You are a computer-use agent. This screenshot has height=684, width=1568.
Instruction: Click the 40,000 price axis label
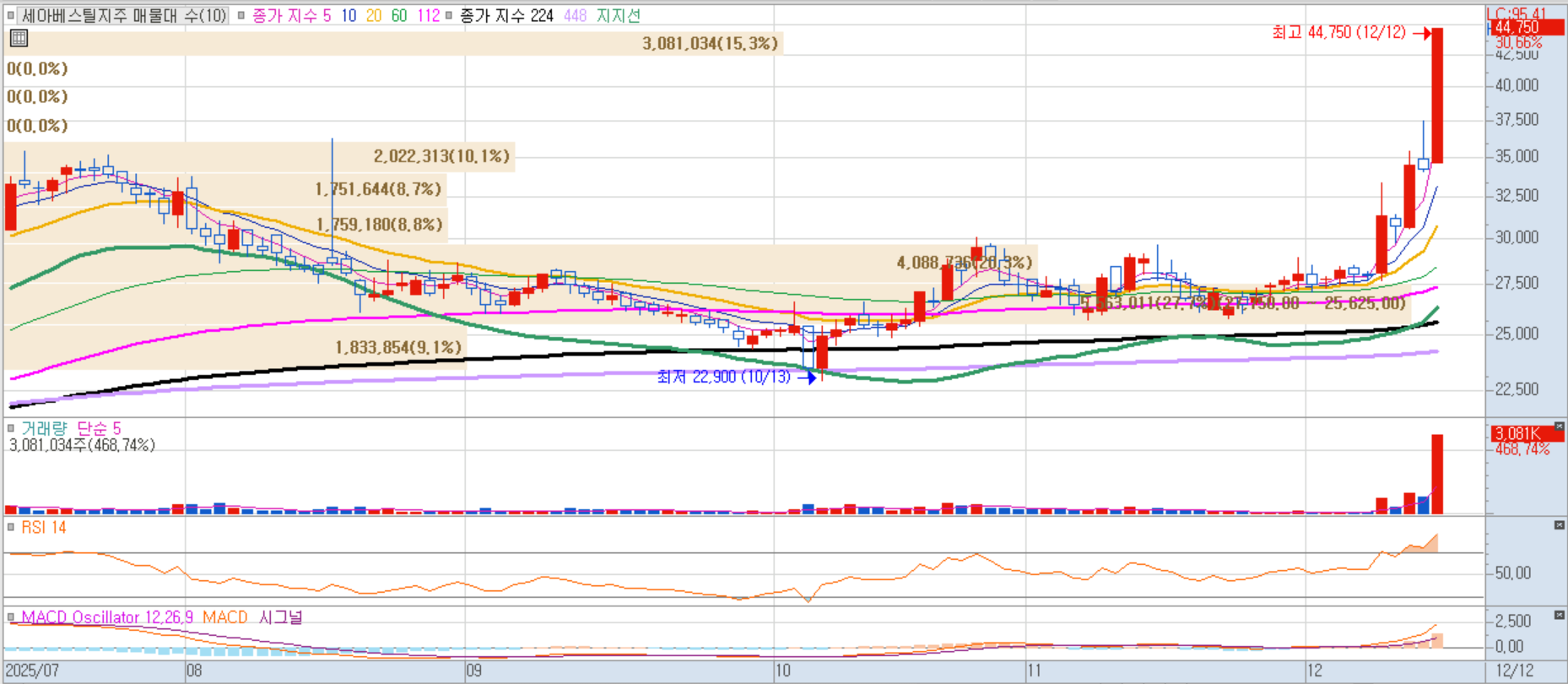[1517, 85]
